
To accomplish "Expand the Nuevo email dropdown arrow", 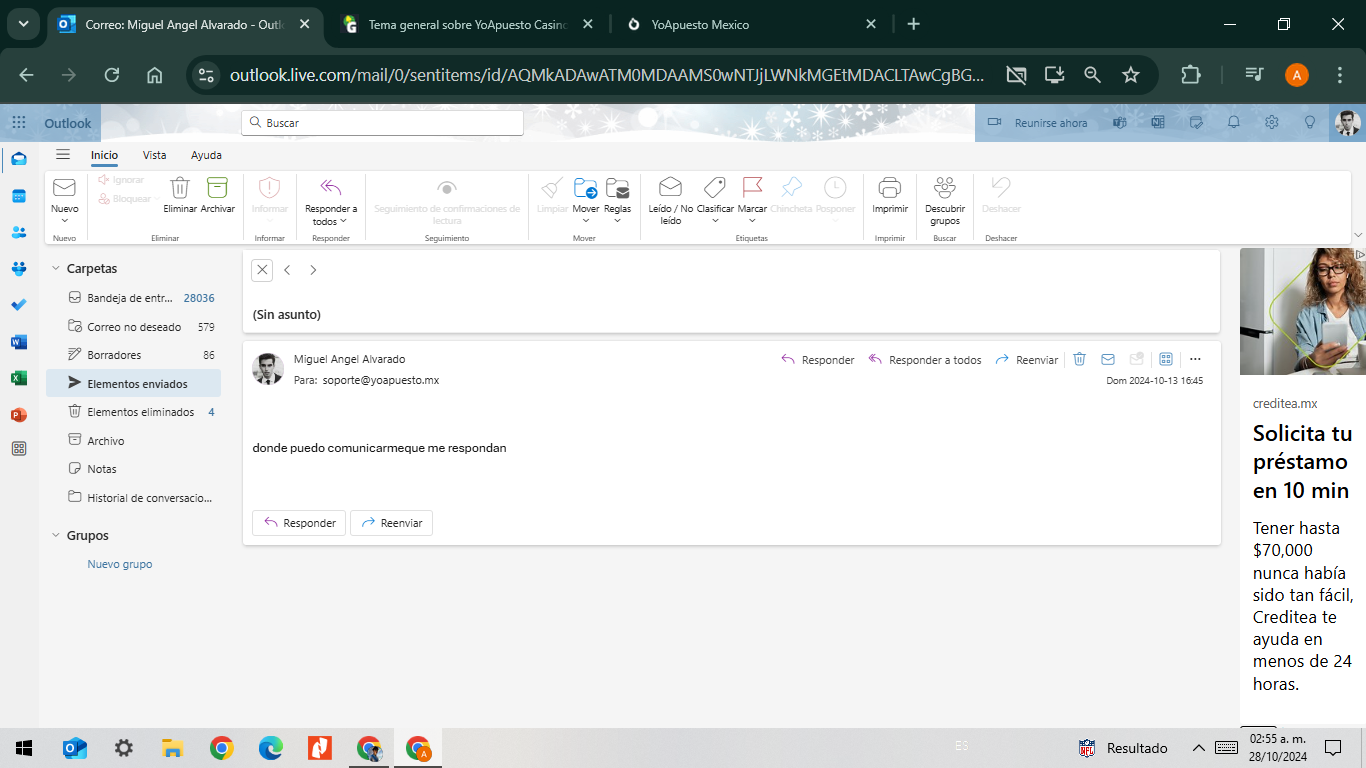I will pos(64,221).
